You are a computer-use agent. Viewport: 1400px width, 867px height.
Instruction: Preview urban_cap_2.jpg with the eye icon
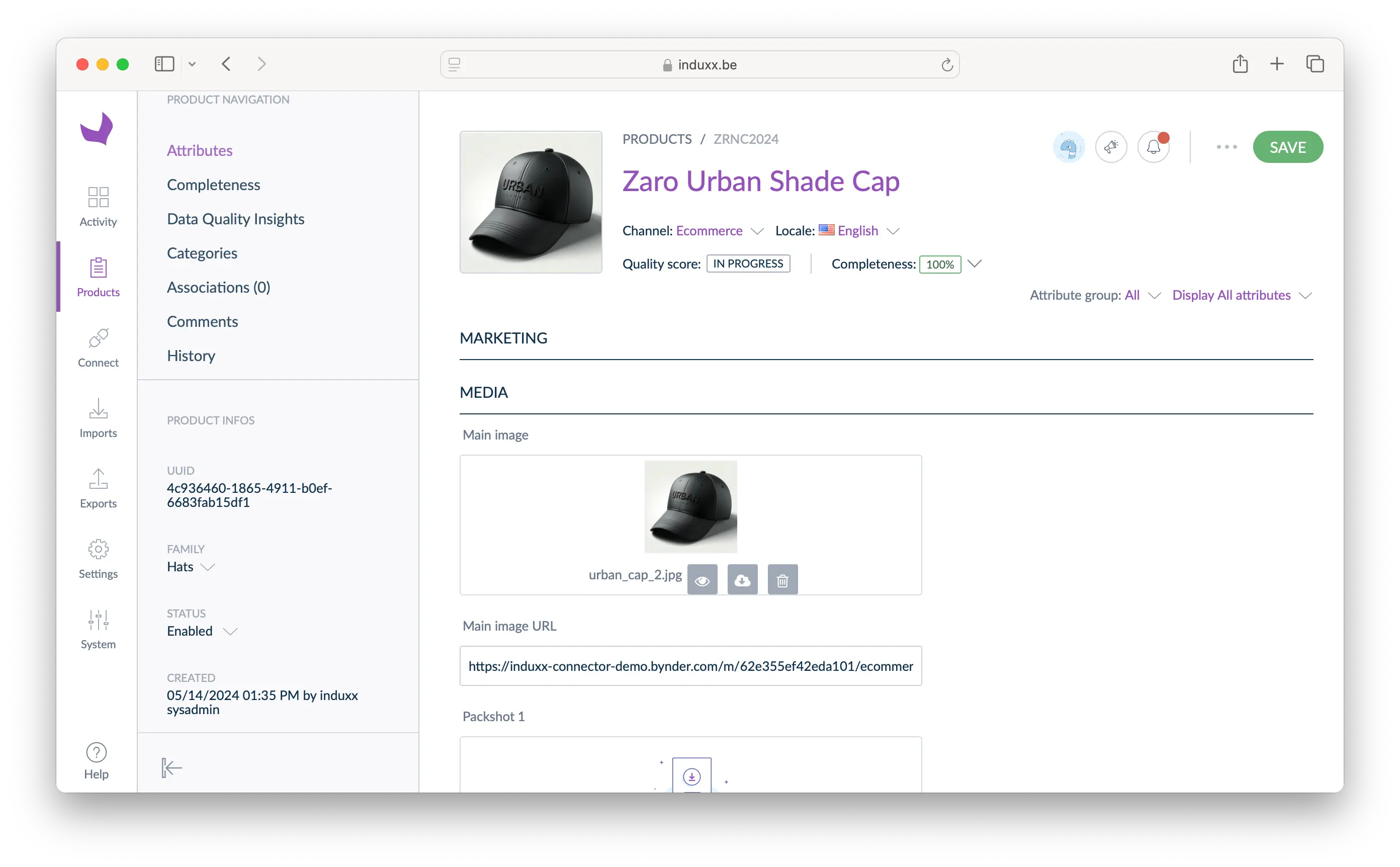point(702,580)
